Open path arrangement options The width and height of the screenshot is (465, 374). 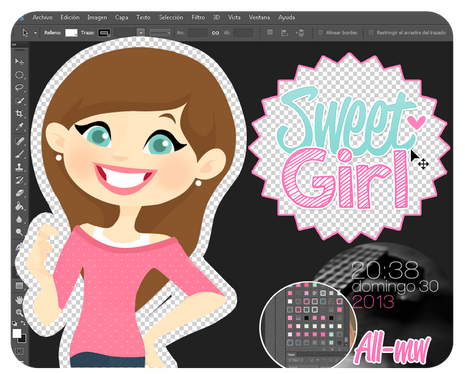300,33
